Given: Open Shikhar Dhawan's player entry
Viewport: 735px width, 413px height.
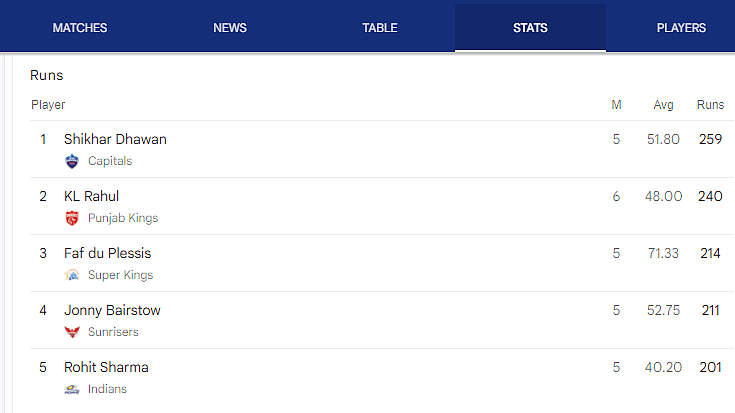Looking at the screenshot, I should point(115,139).
